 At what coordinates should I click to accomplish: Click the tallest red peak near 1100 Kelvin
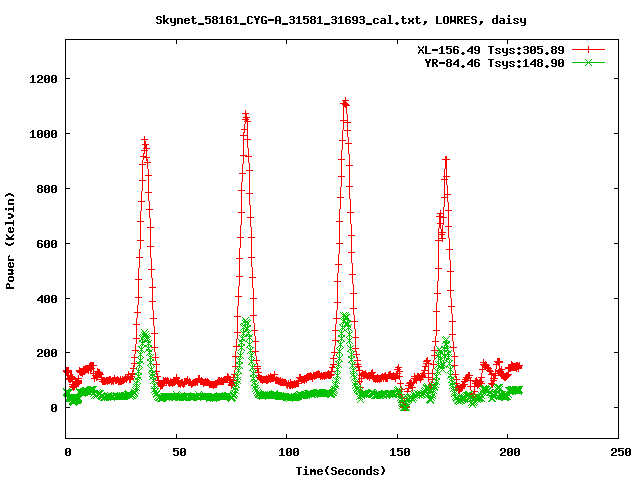point(345,102)
